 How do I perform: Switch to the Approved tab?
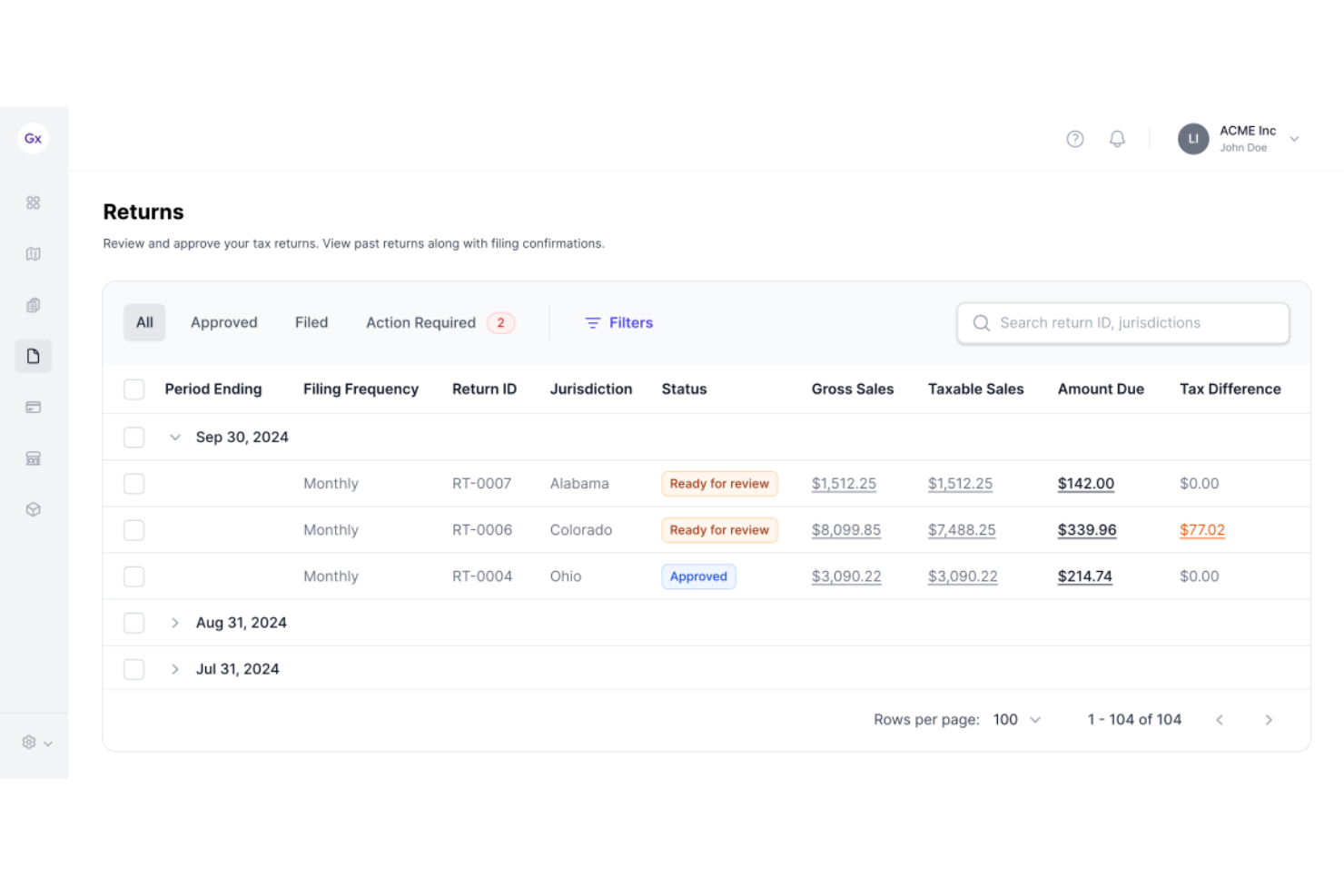(223, 322)
